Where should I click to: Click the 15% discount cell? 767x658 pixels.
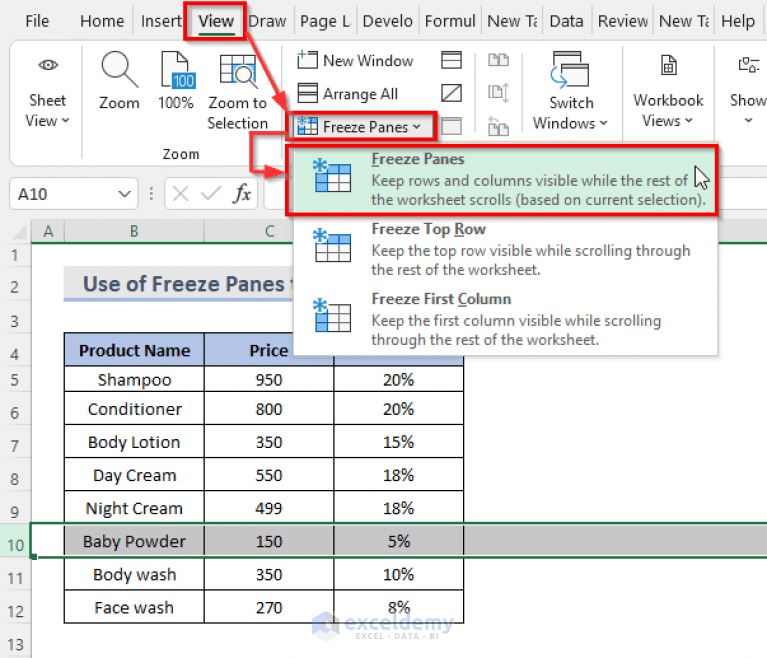click(398, 442)
